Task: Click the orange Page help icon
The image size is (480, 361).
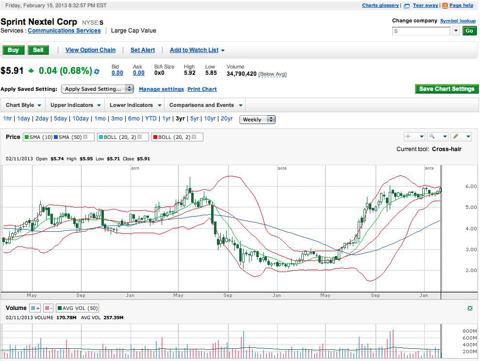Action: point(445,6)
